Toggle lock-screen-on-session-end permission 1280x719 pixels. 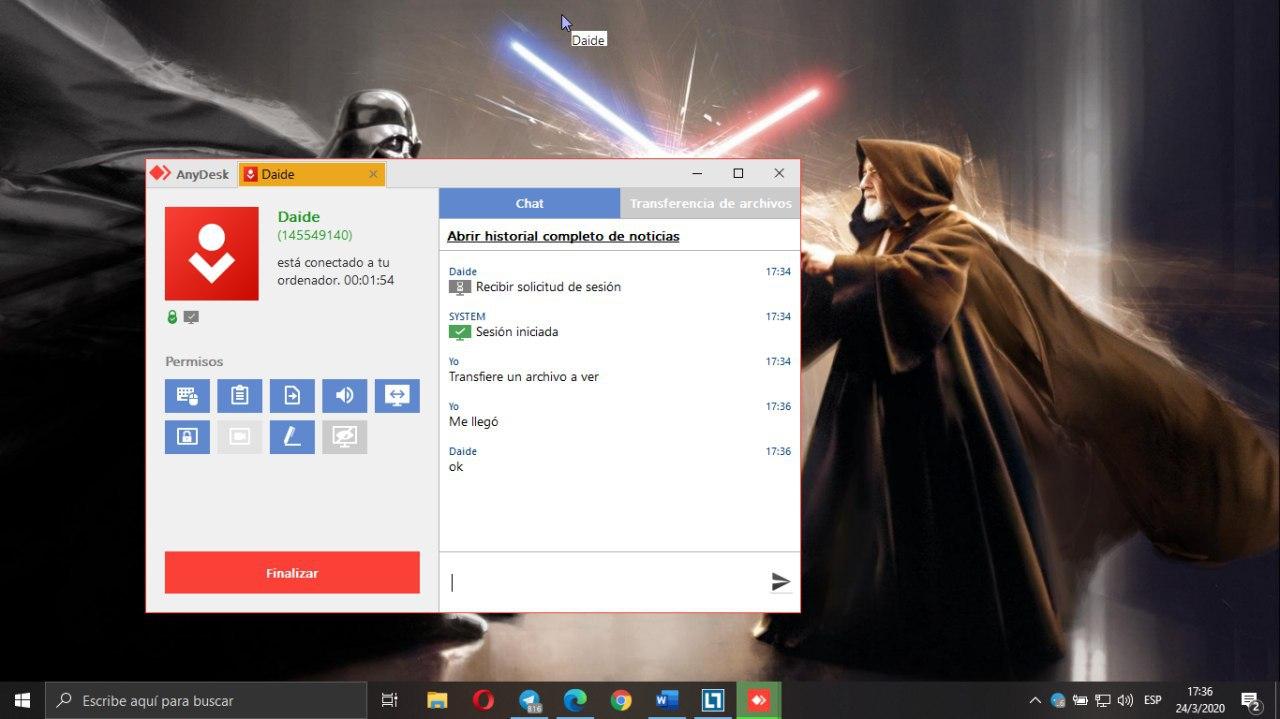pos(187,437)
